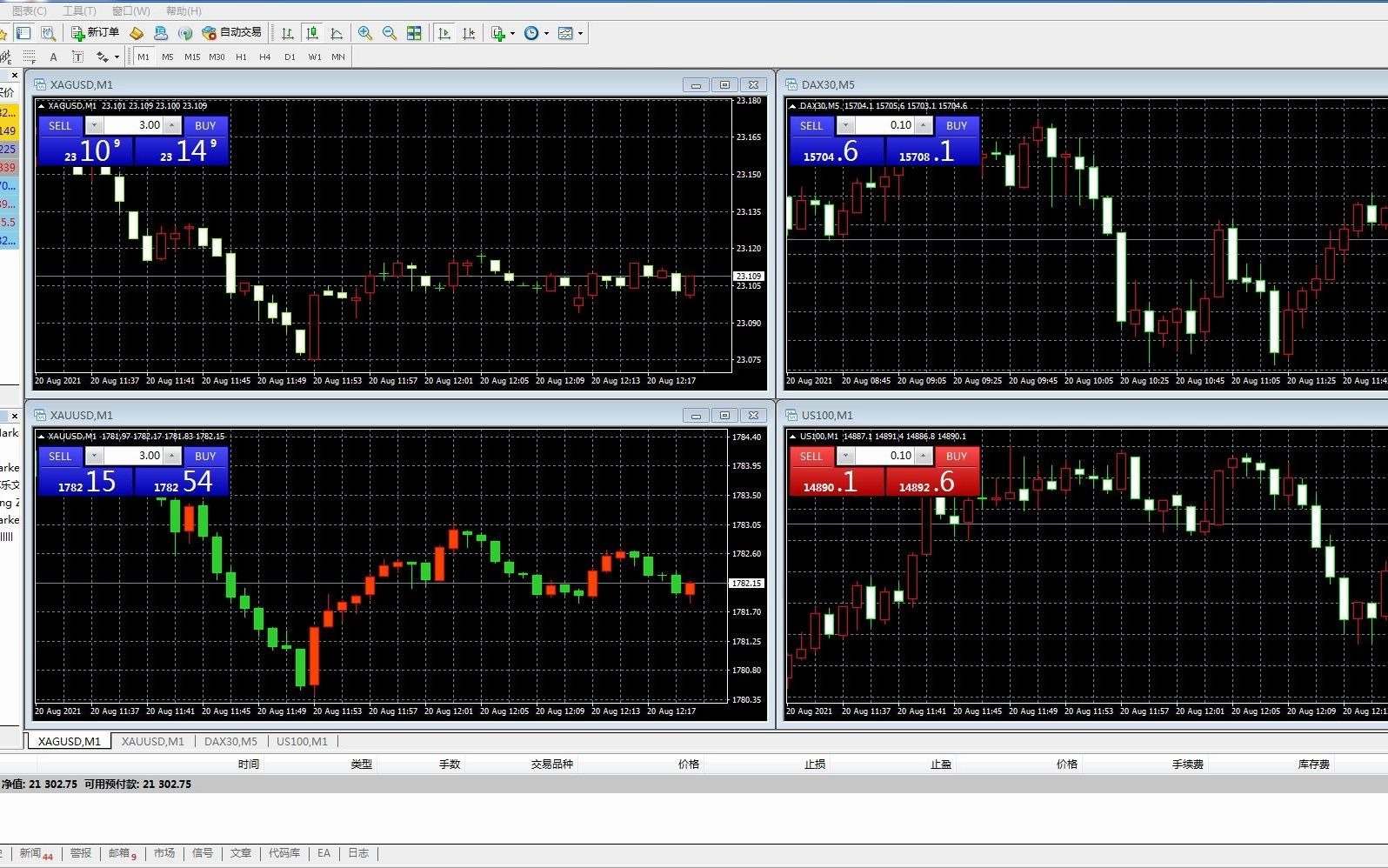Screen dimensions: 1388x868
Task: Select the H1 timeframe
Action: point(241,57)
